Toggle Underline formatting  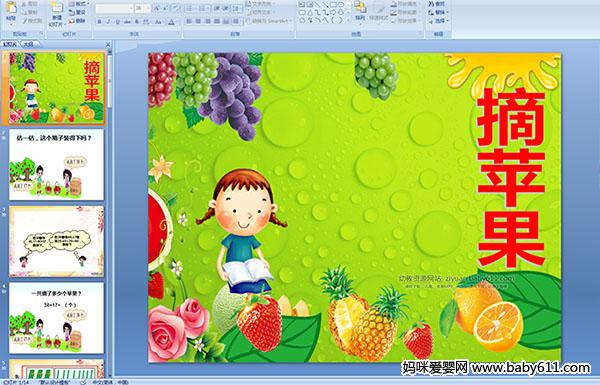point(117,22)
